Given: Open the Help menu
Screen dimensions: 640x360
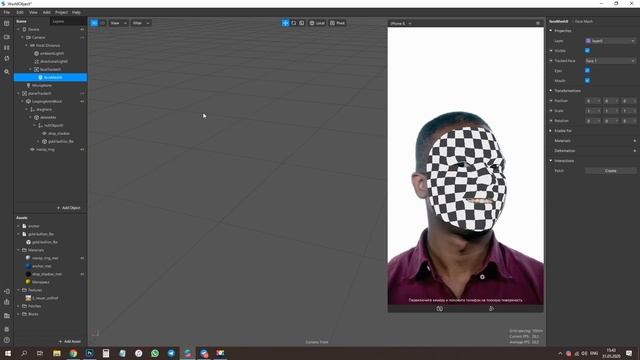Looking at the screenshot, I should click(x=76, y=12).
